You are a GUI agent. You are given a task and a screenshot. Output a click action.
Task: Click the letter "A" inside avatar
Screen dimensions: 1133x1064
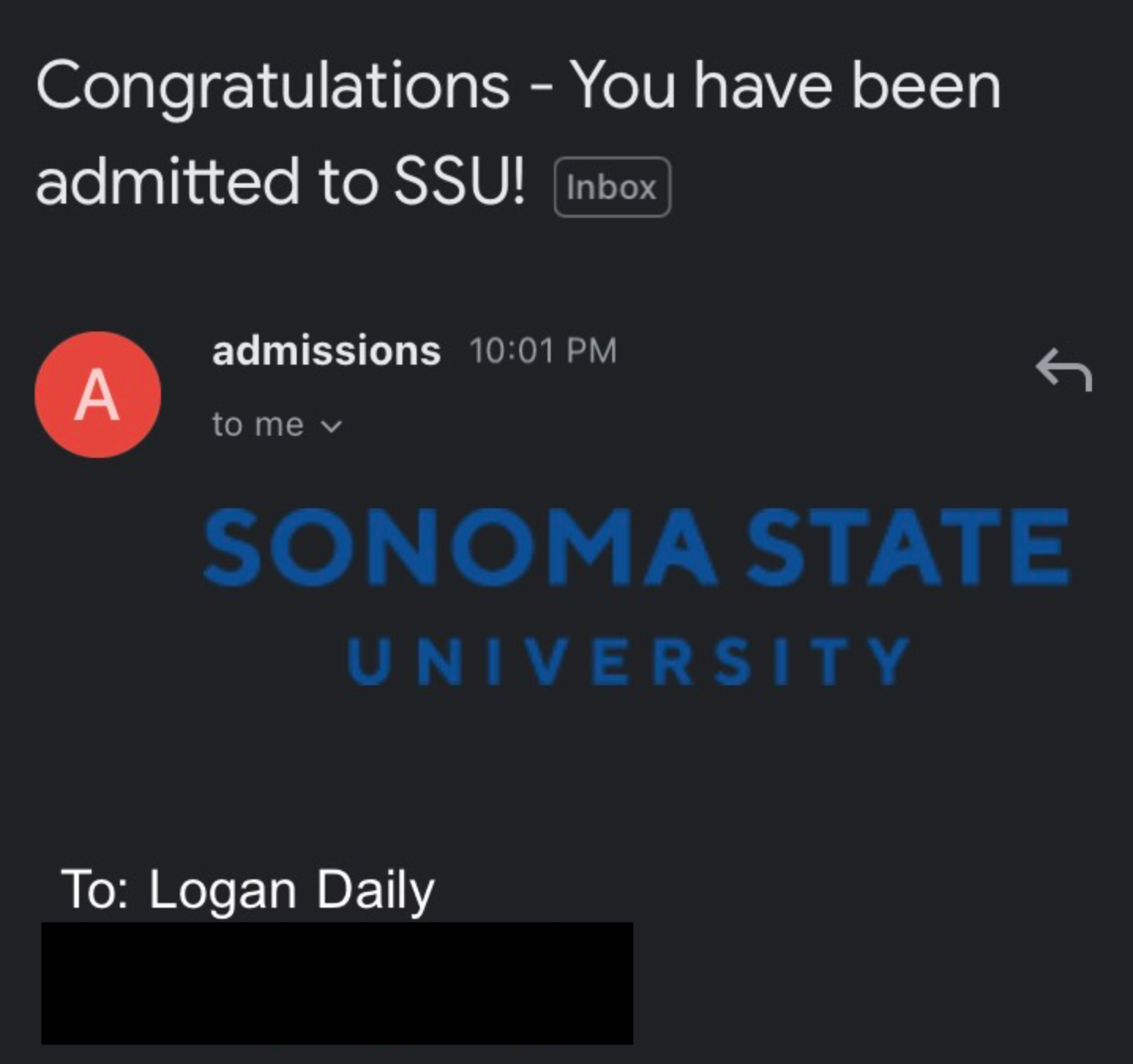[x=97, y=395]
